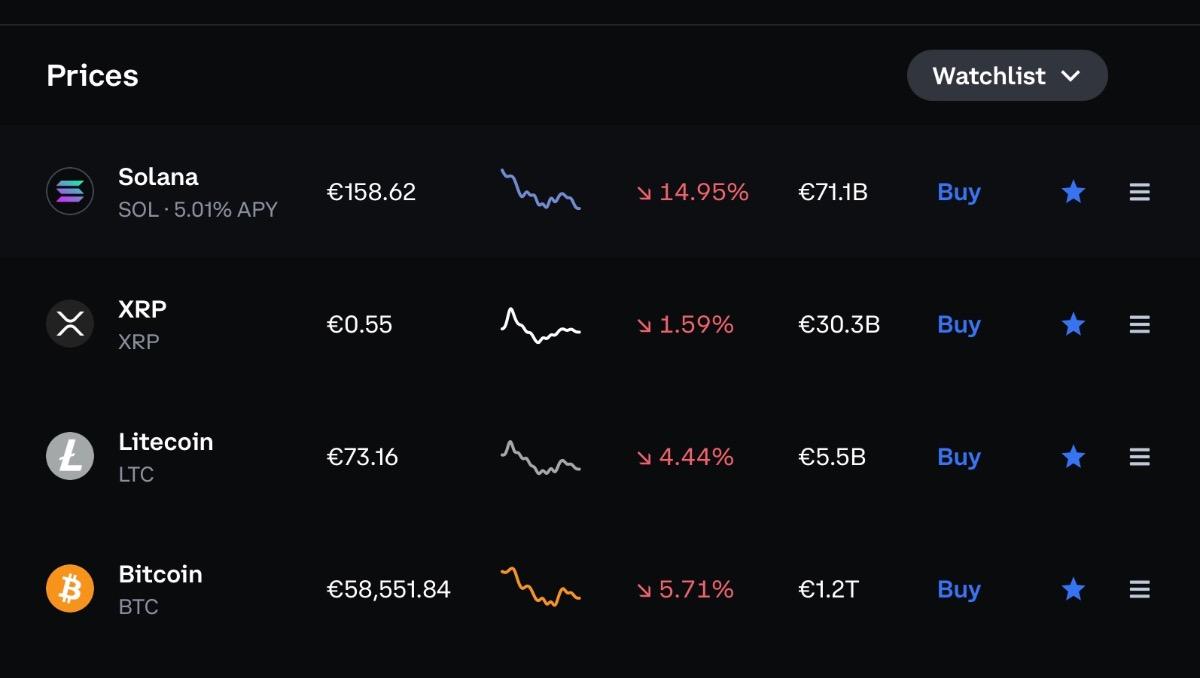Open the Solana price sparkline chart
This screenshot has width=1200, height=678.
click(x=540, y=190)
